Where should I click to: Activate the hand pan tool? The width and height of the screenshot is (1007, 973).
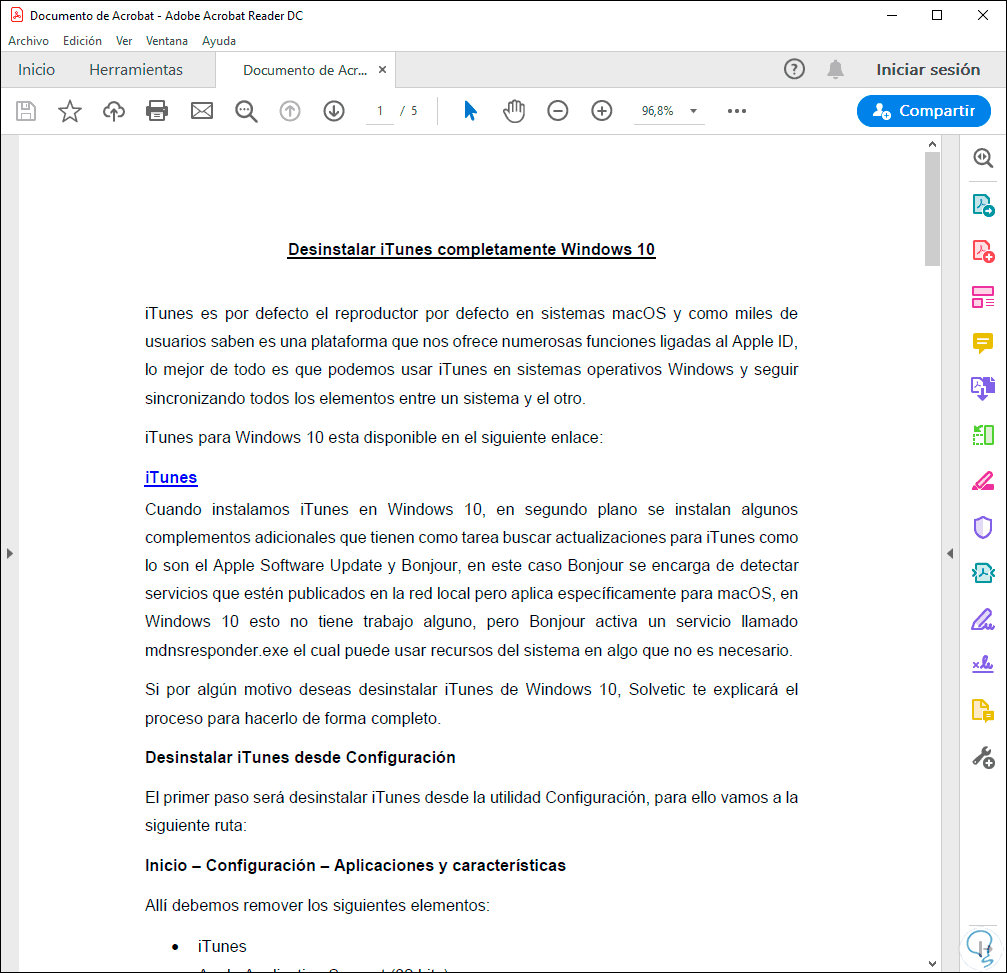(x=514, y=111)
